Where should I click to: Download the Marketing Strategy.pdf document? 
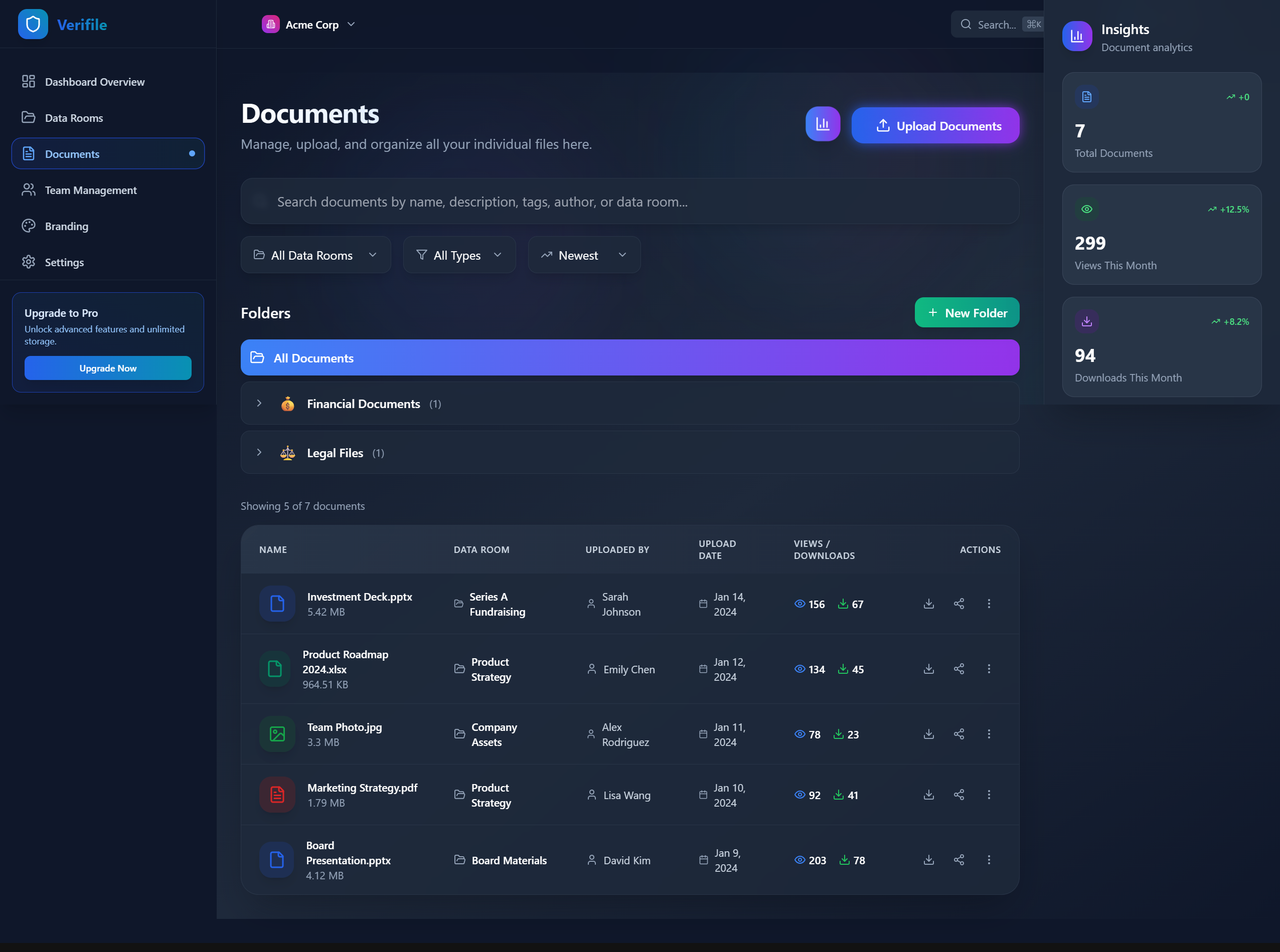[x=928, y=794]
